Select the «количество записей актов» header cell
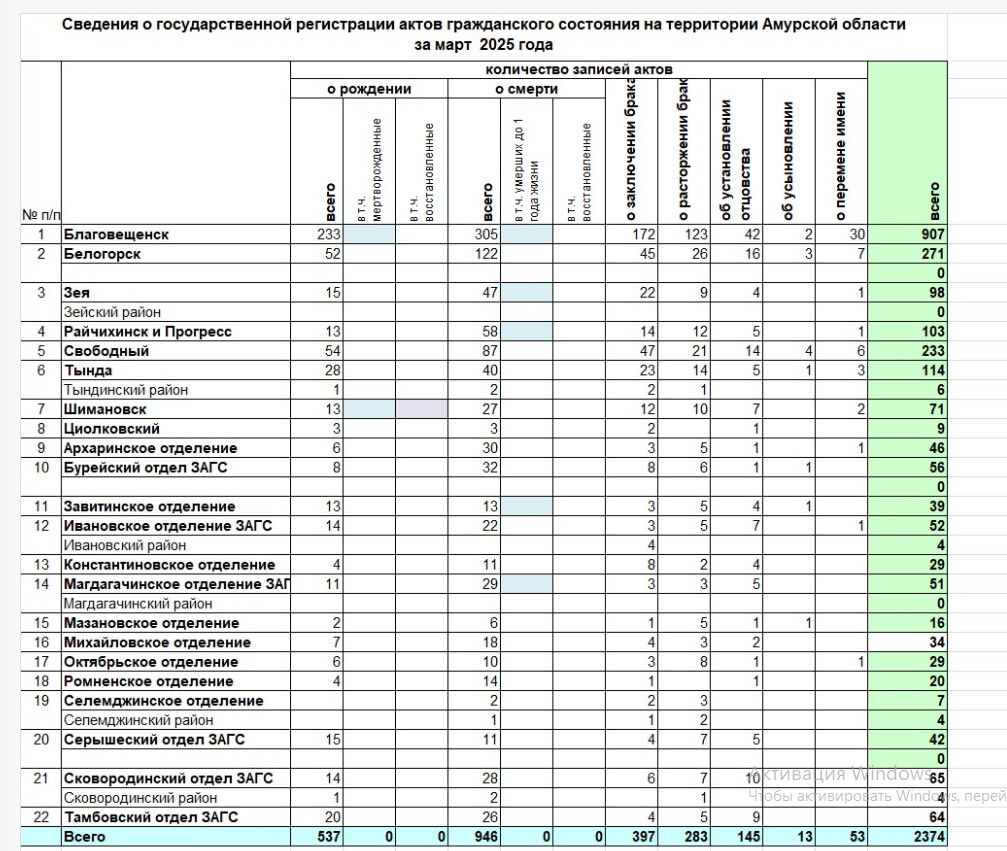This screenshot has height=851, width=1007. pyautogui.click(x=578, y=69)
